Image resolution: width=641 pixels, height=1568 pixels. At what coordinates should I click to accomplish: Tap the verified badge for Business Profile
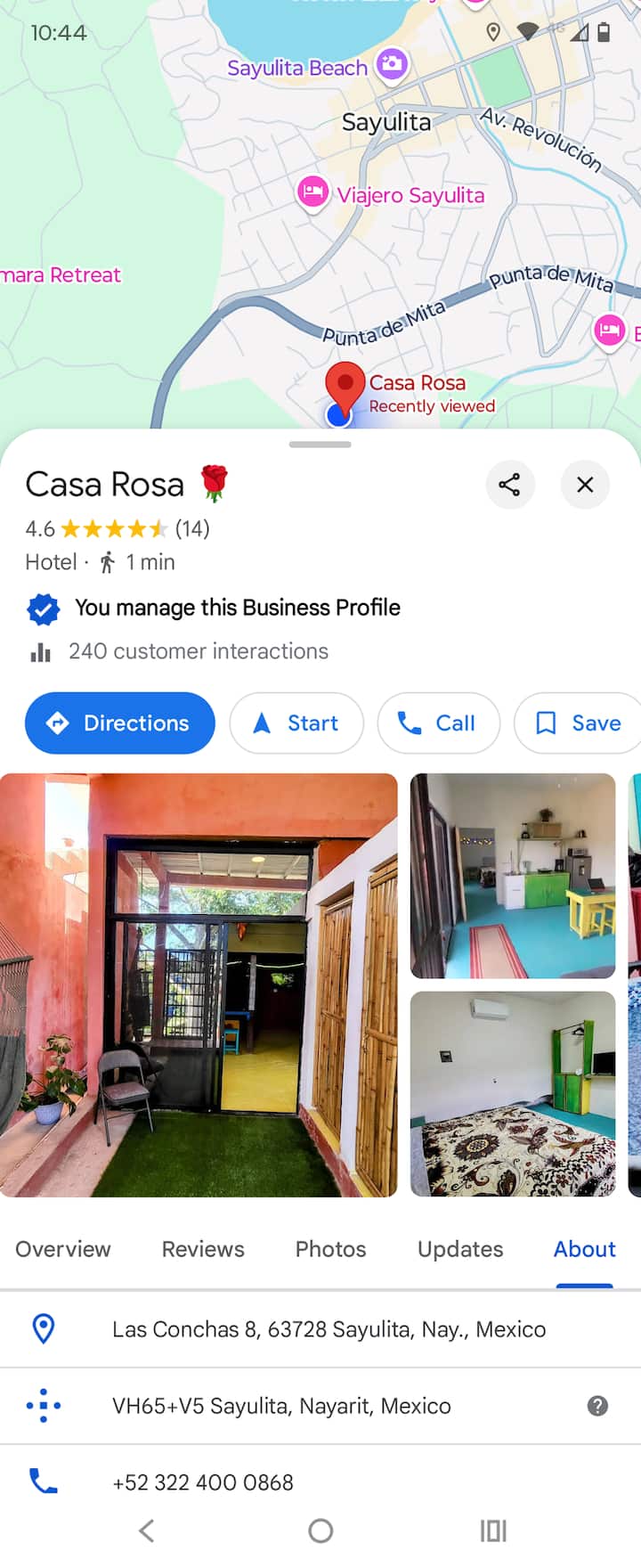click(x=43, y=609)
